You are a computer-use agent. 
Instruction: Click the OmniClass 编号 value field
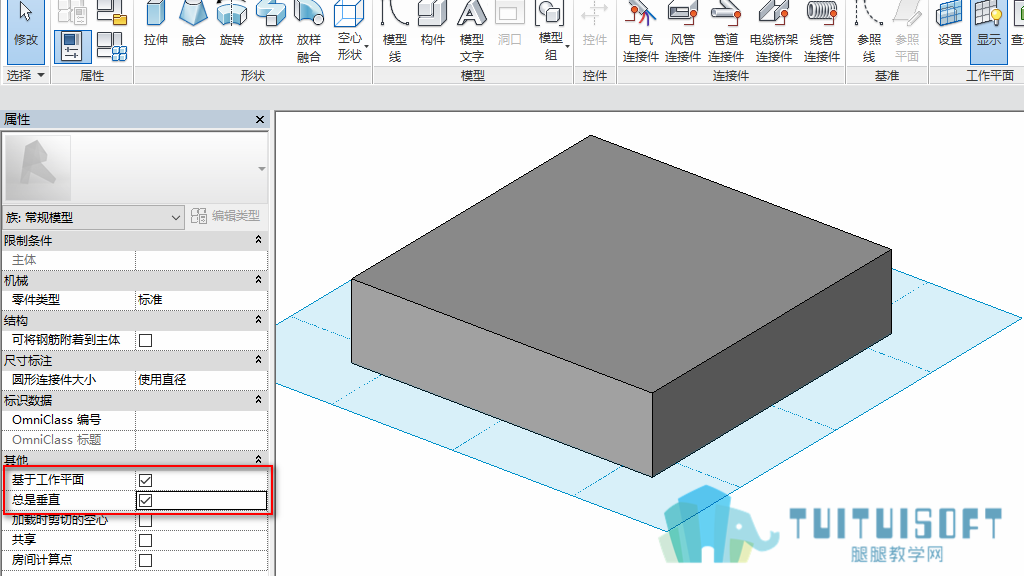(201, 420)
